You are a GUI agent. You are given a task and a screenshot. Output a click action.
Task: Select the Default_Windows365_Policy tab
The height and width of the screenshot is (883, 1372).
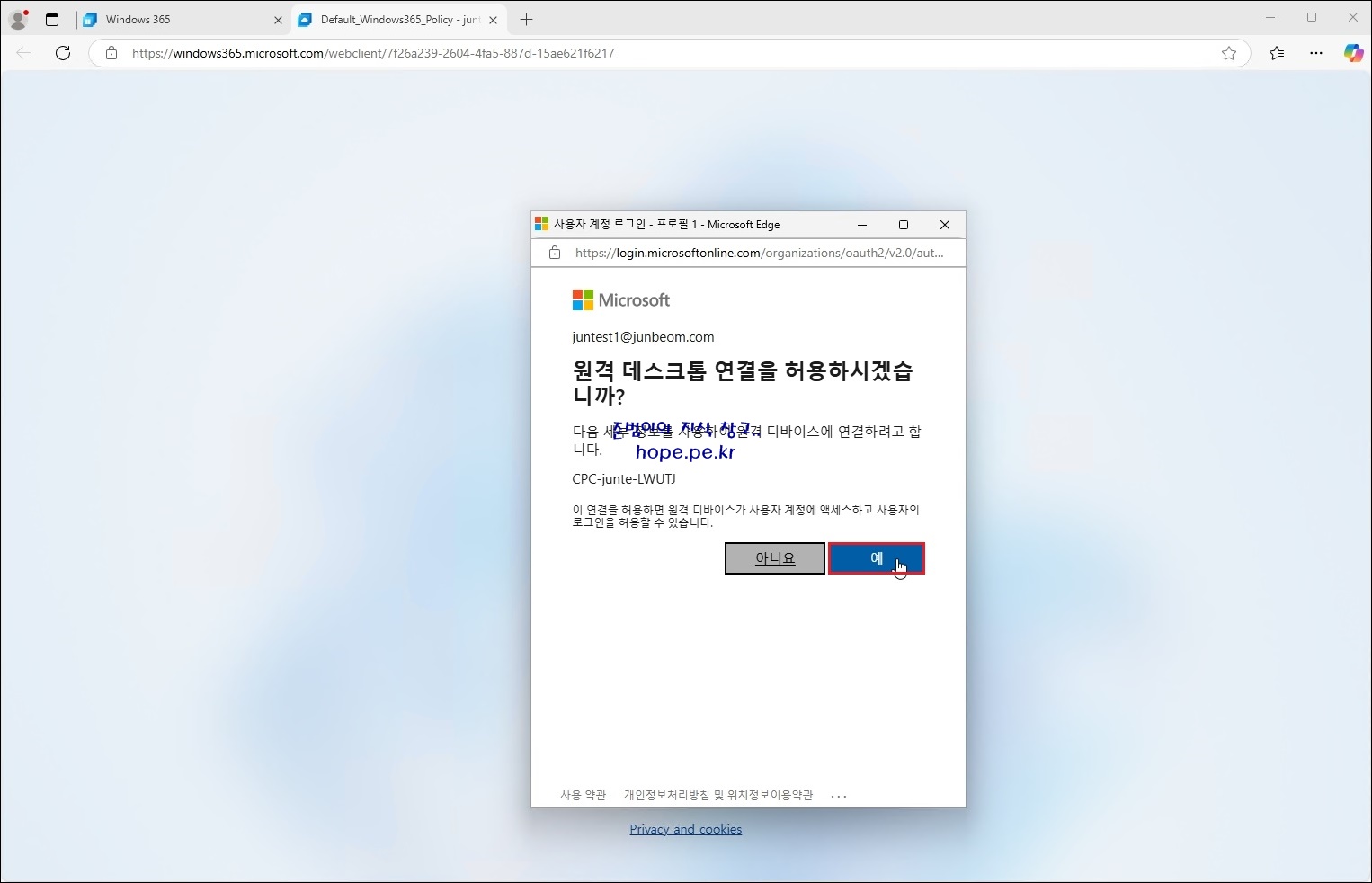coord(397,20)
